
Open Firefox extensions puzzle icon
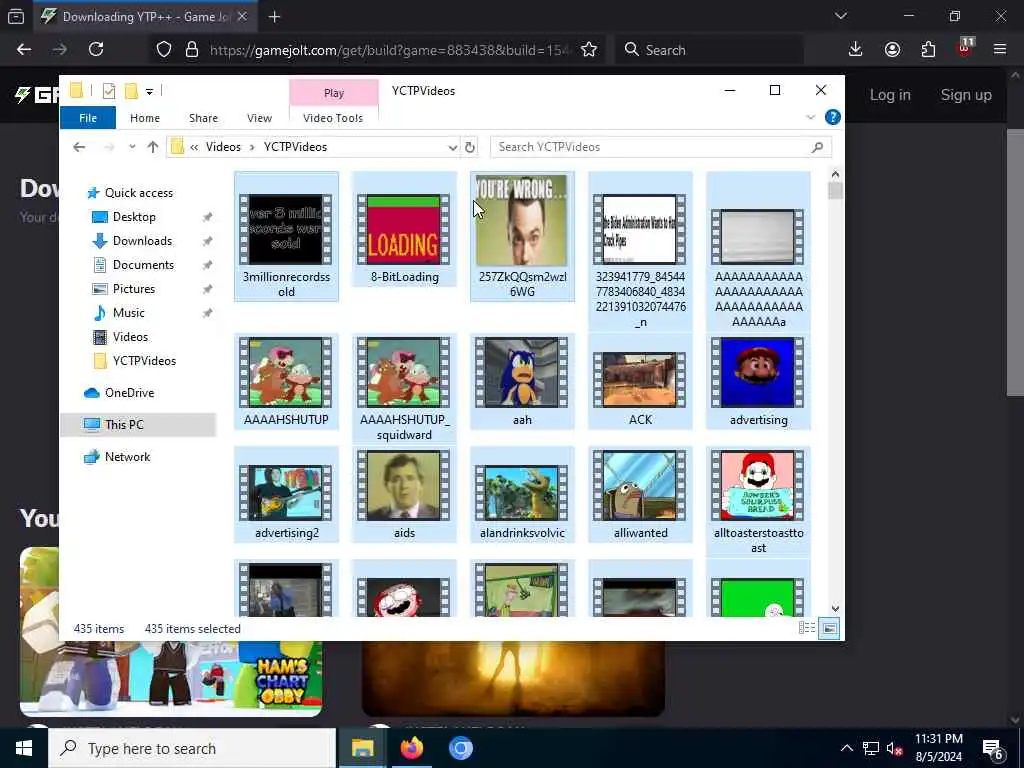pyautogui.click(x=928, y=49)
